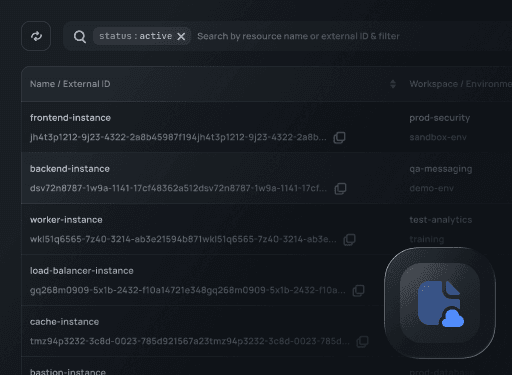Remove the status : active filter chip
The width and height of the screenshot is (512, 375).
[181, 36]
